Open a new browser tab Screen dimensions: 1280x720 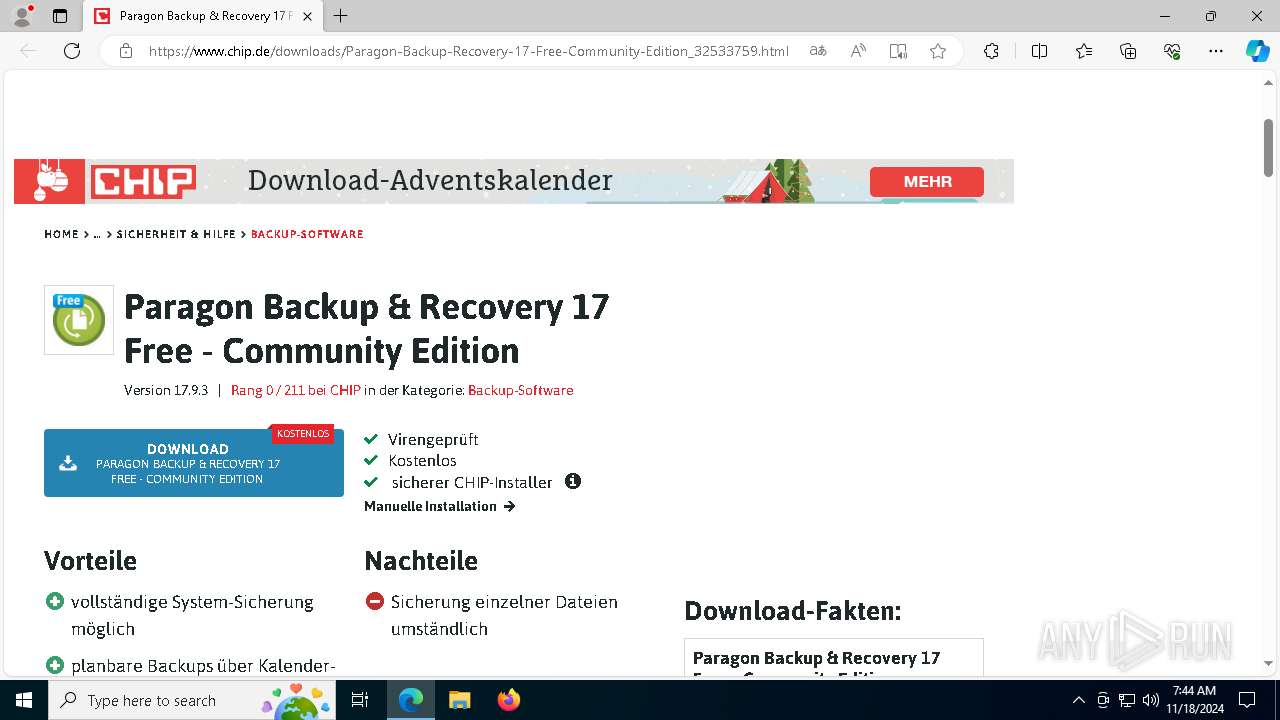(341, 16)
